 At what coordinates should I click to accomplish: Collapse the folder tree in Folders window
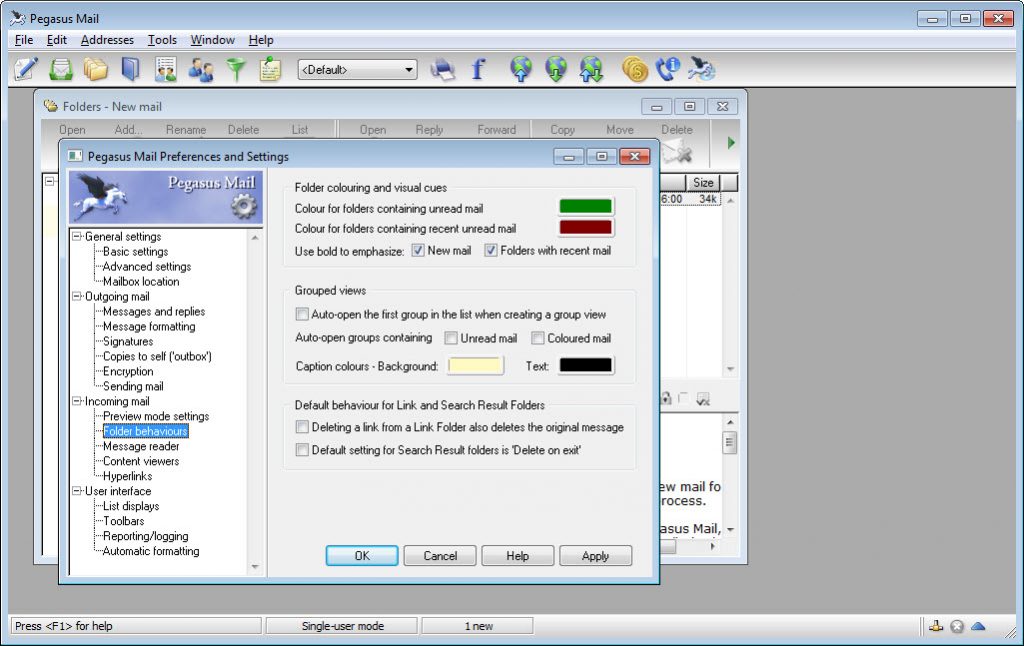(50, 181)
